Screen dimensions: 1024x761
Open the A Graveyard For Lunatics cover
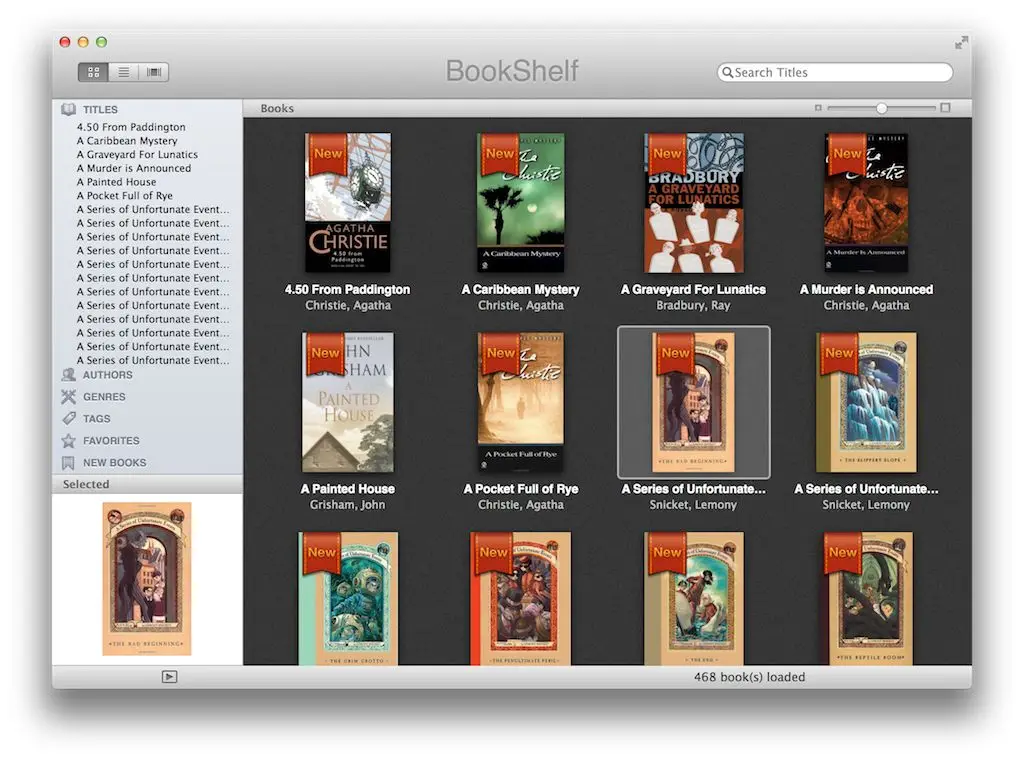(694, 202)
